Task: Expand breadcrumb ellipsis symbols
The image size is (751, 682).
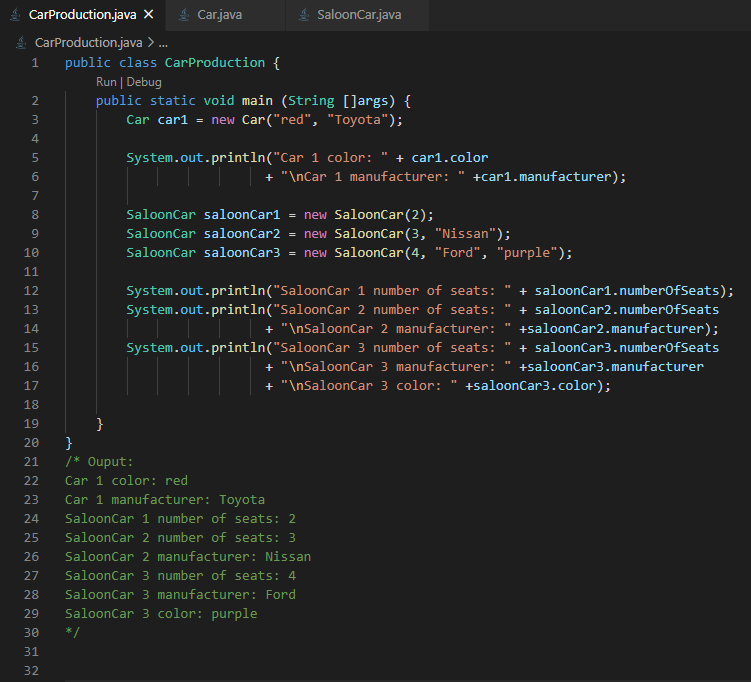Action: pos(163,43)
